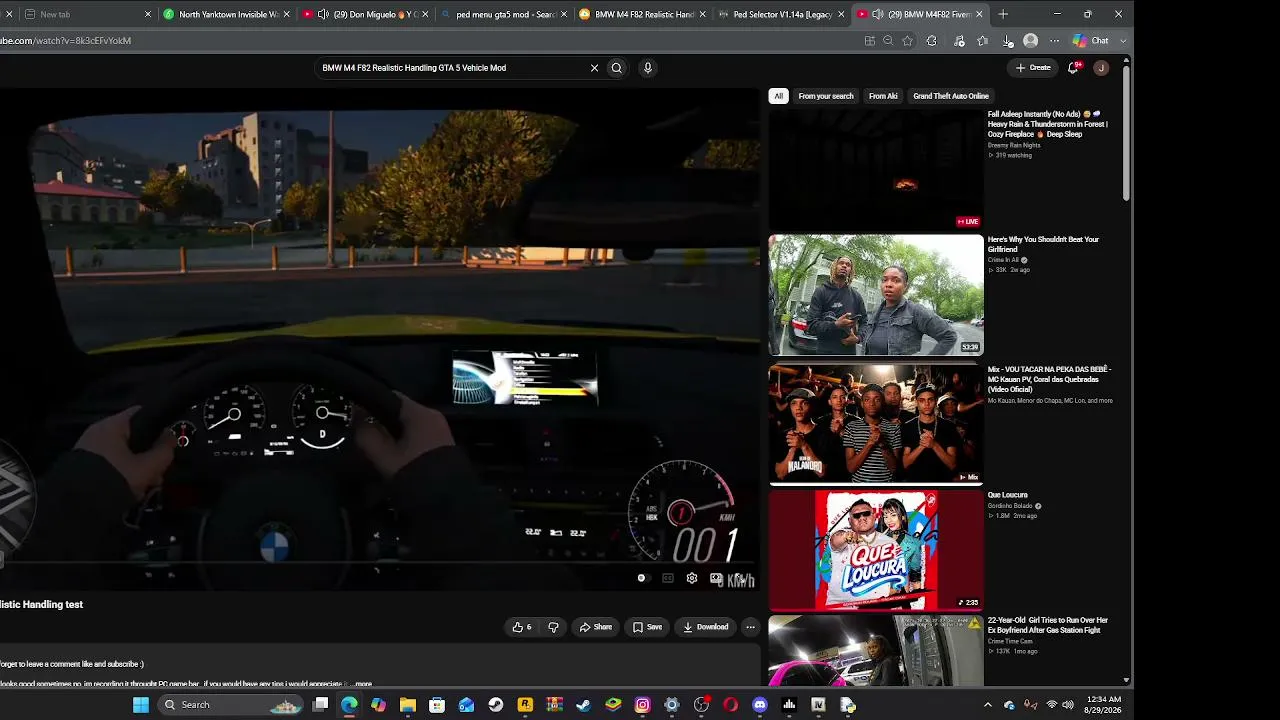This screenshot has height=720, width=1280.
Task: Open Discord from the taskbar
Action: click(x=760, y=705)
